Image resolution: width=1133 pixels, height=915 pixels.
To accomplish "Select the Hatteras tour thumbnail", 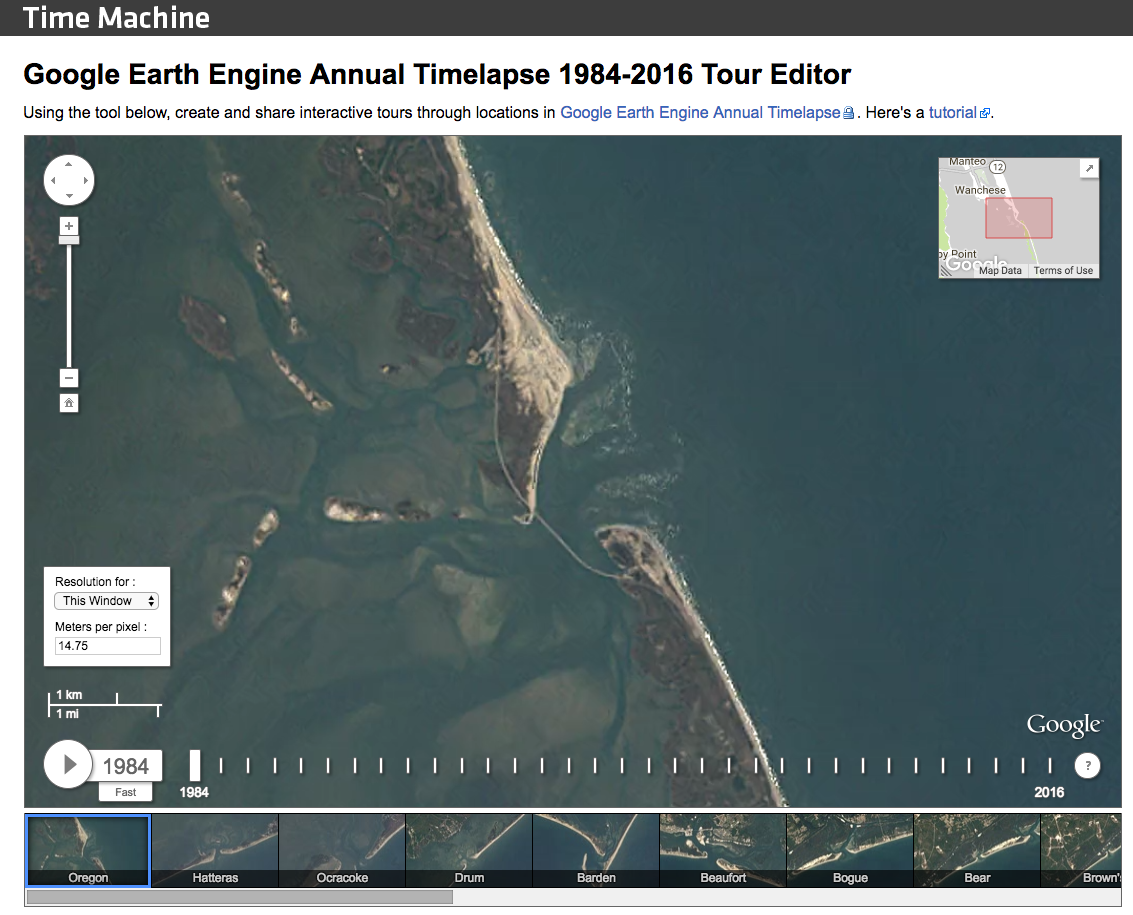I will tap(215, 851).
